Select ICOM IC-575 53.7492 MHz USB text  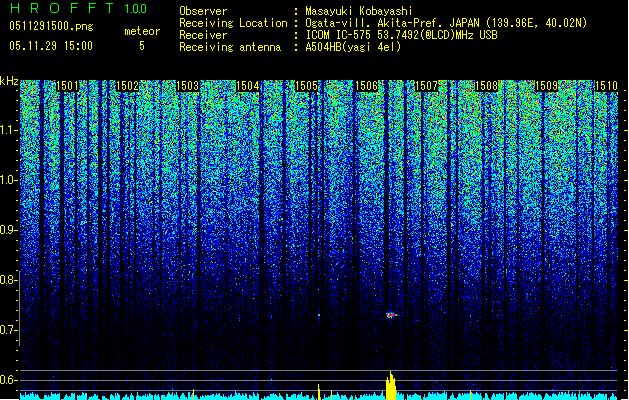(x=401, y=35)
